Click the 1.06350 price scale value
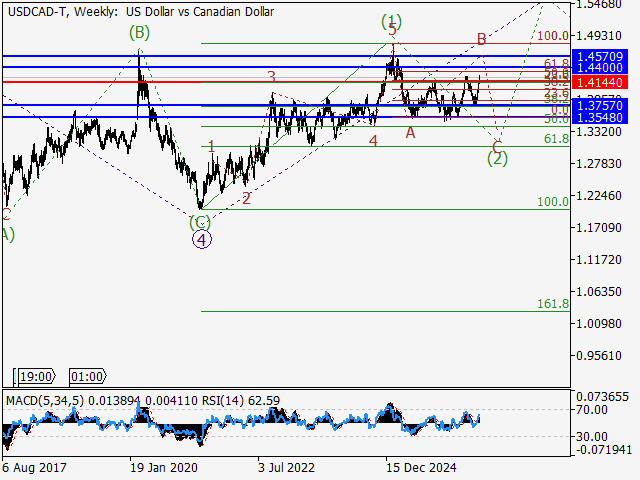 [x=599, y=291]
